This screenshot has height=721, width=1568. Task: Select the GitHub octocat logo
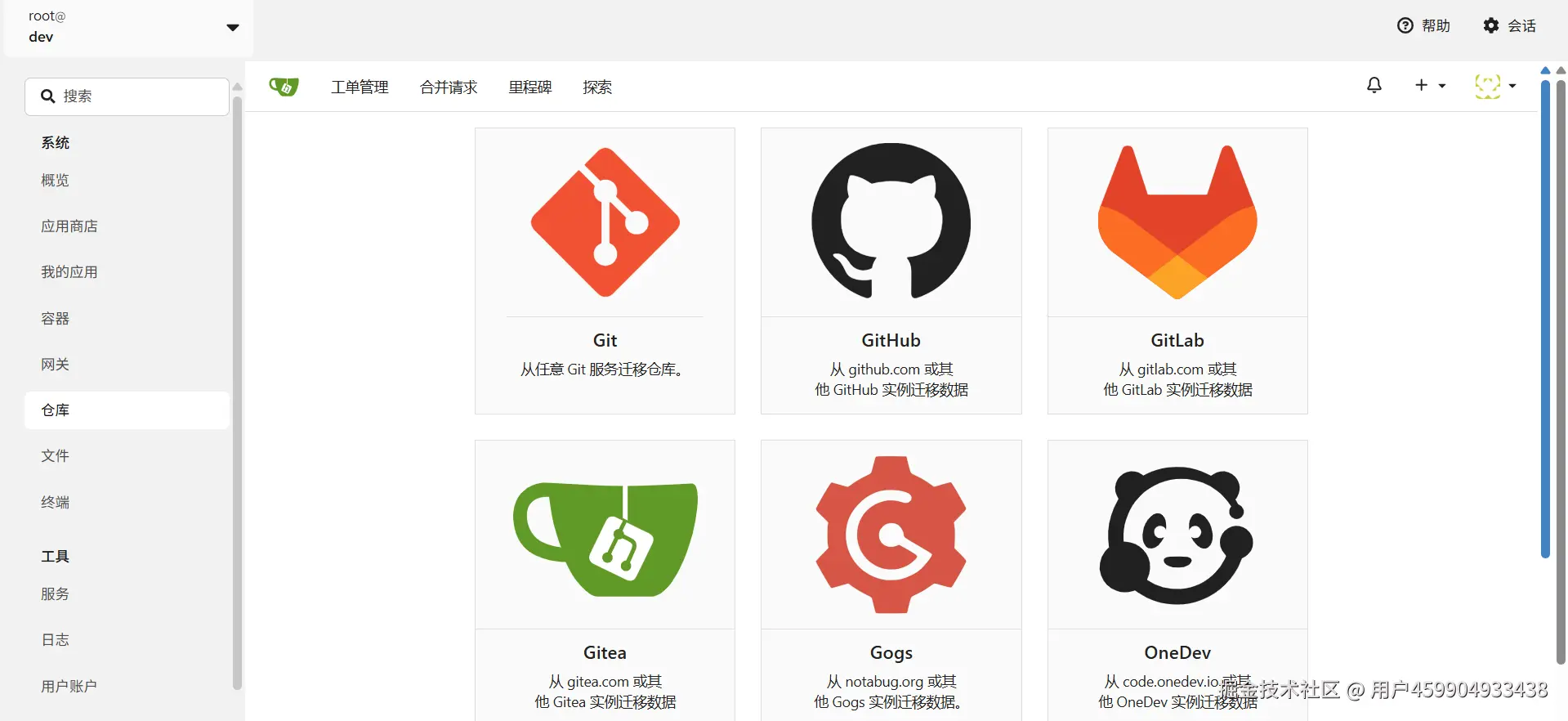891,222
